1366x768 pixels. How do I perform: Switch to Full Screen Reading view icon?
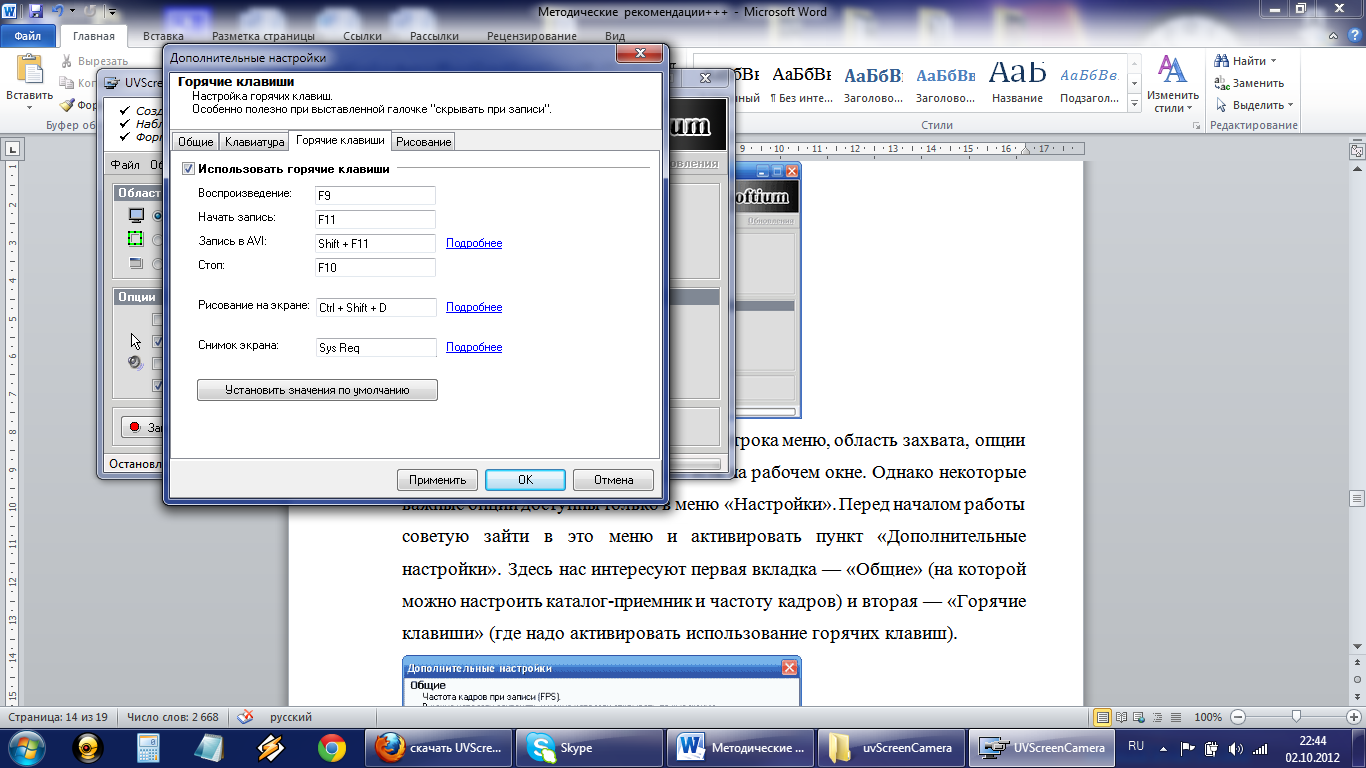point(1122,717)
